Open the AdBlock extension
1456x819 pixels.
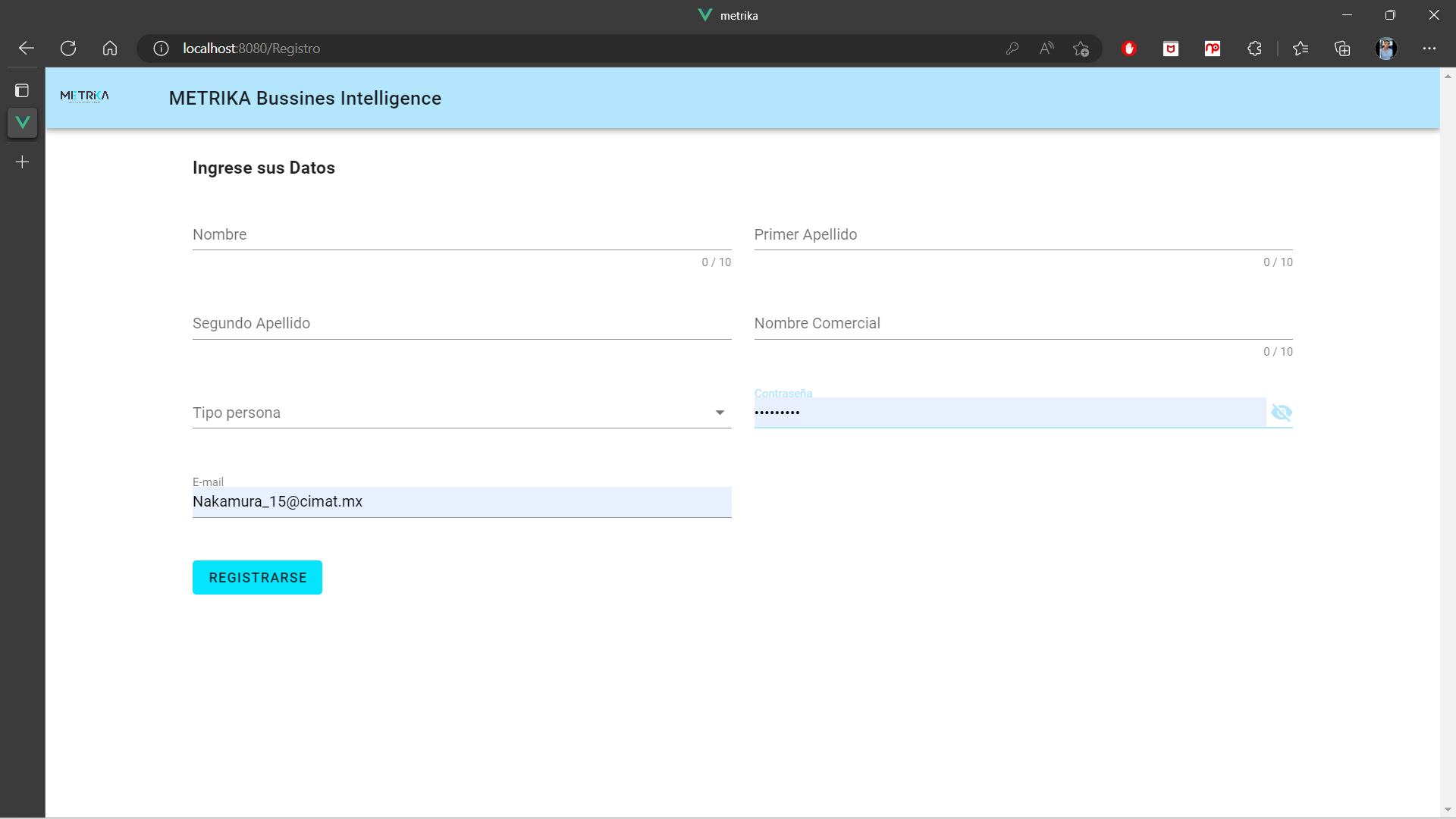pyautogui.click(x=1129, y=48)
